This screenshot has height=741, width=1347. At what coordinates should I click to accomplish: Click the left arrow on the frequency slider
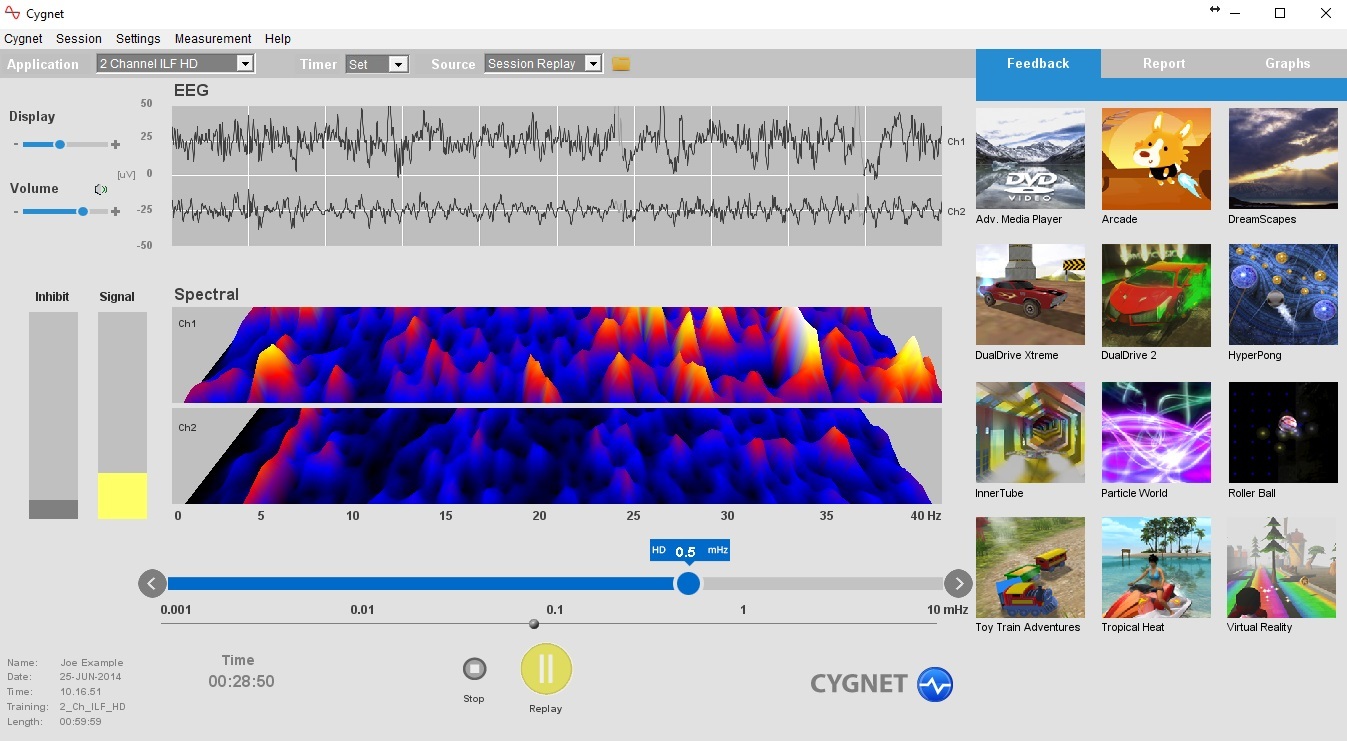click(x=152, y=583)
